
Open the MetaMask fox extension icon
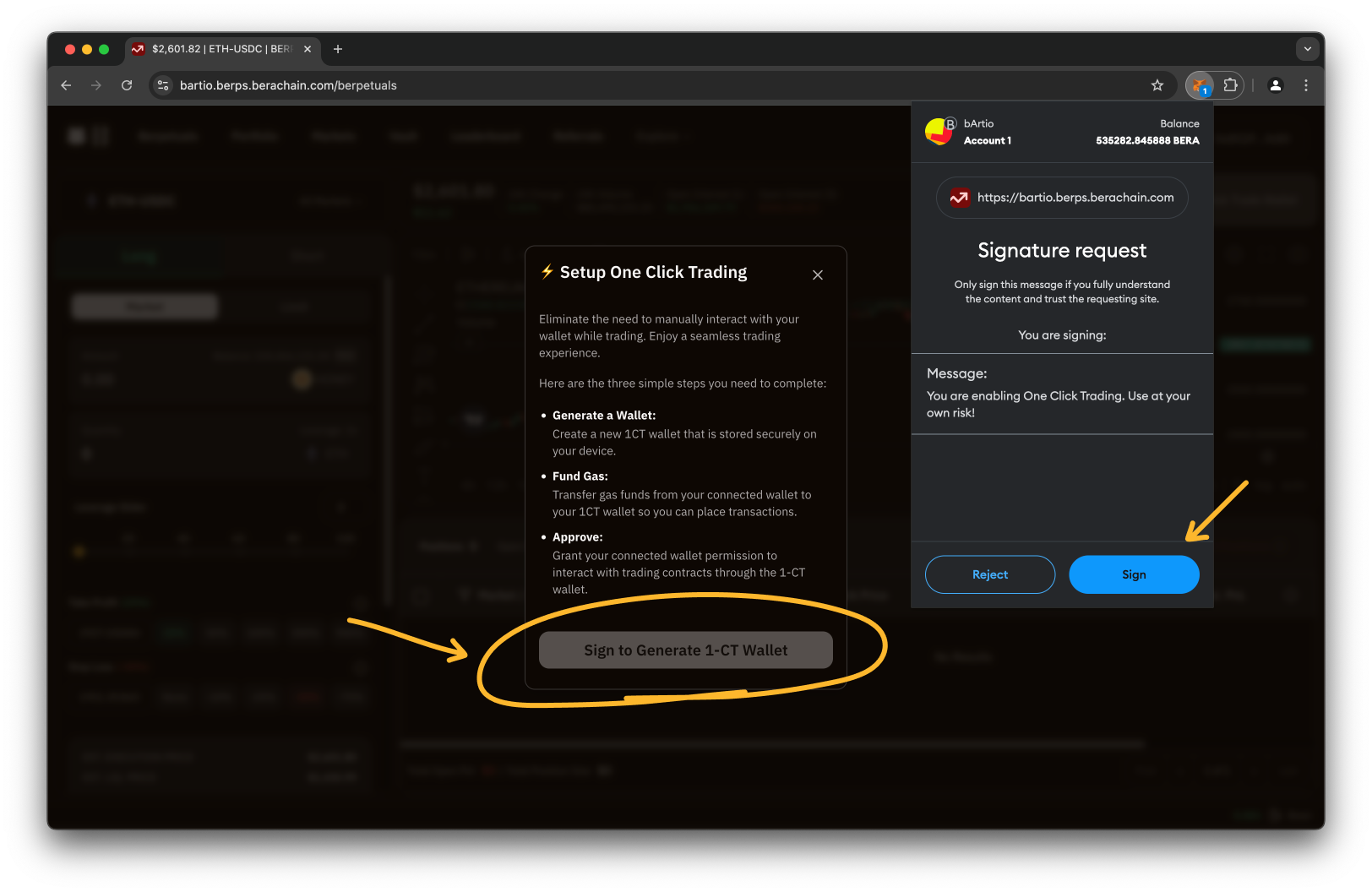1200,85
